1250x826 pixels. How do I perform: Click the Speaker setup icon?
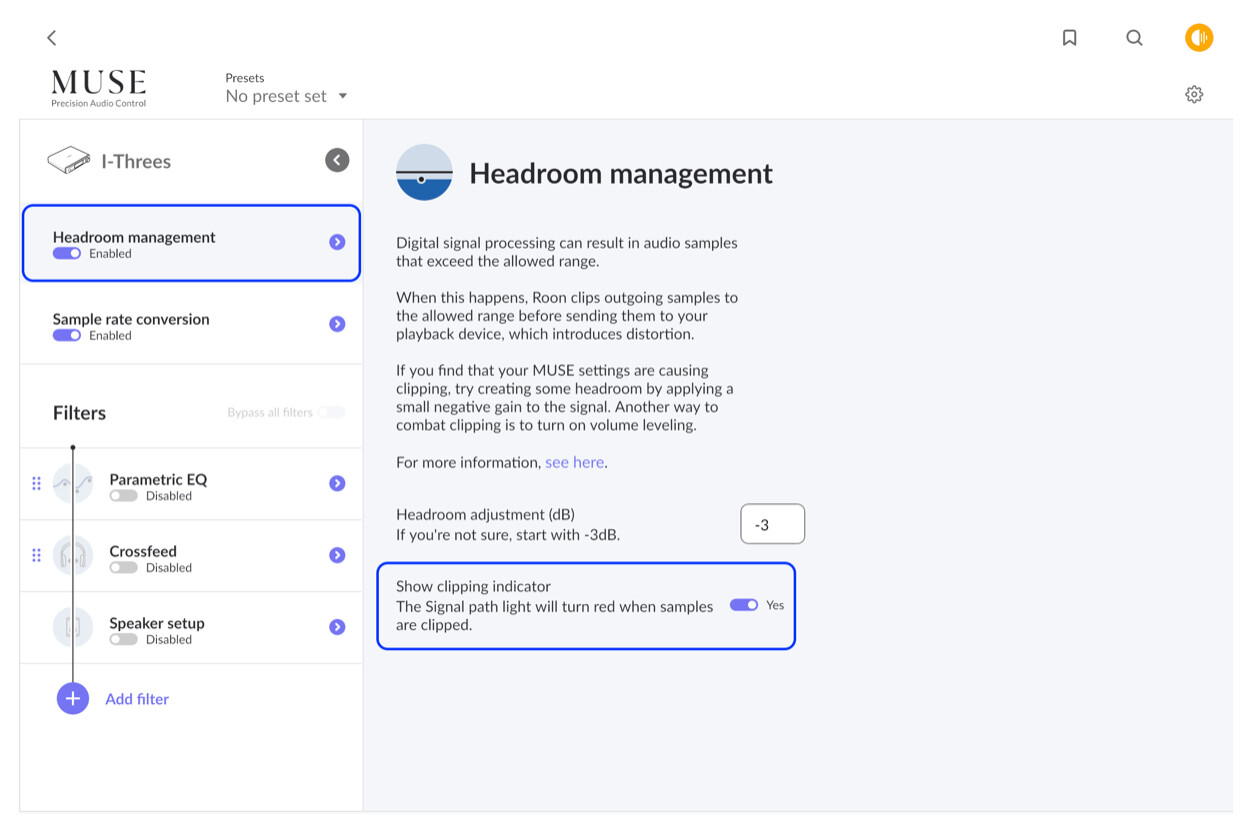(73, 627)
